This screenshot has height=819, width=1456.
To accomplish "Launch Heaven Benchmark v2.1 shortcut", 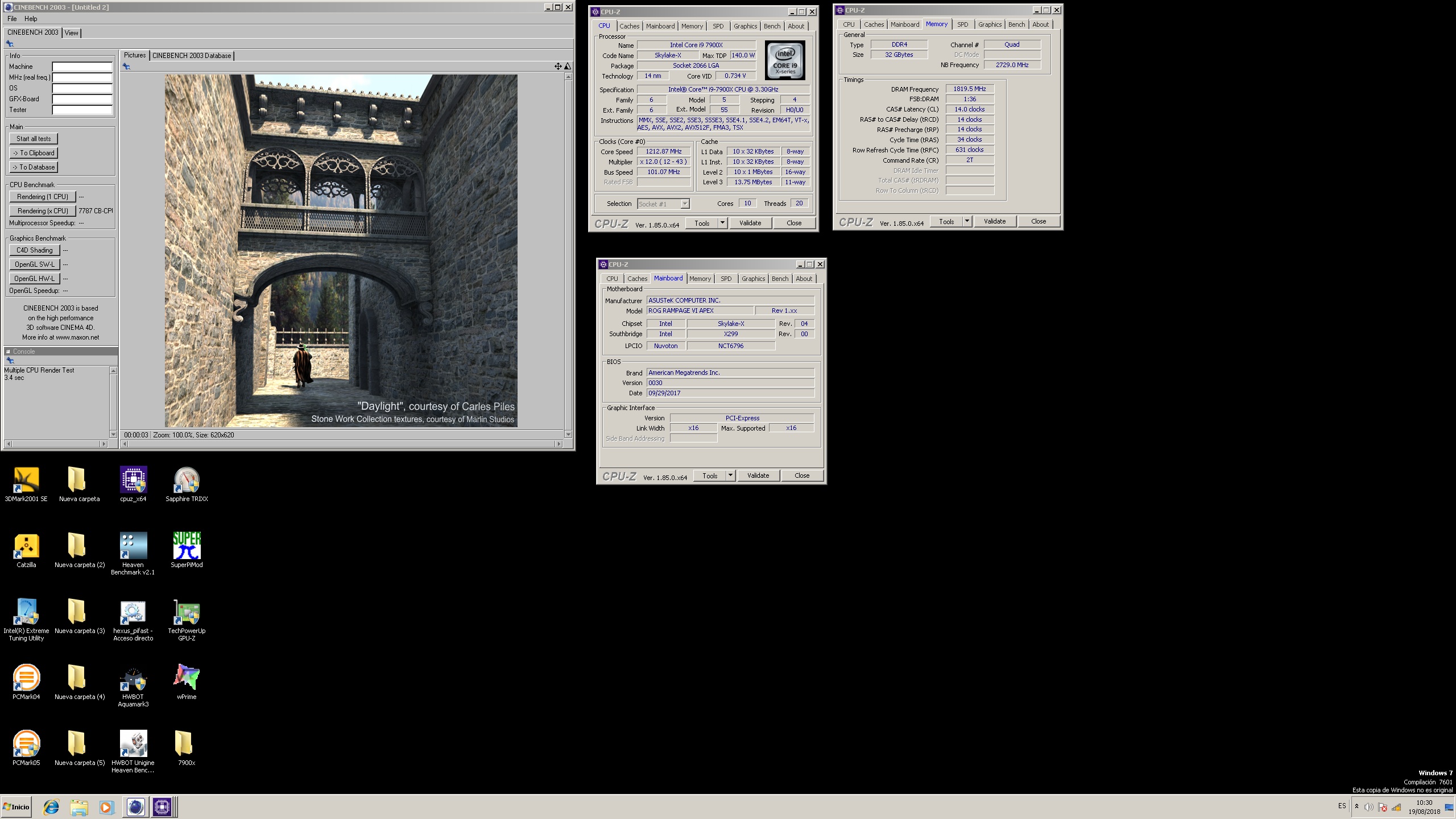I will pyautogui.click(x=133, y=553).
